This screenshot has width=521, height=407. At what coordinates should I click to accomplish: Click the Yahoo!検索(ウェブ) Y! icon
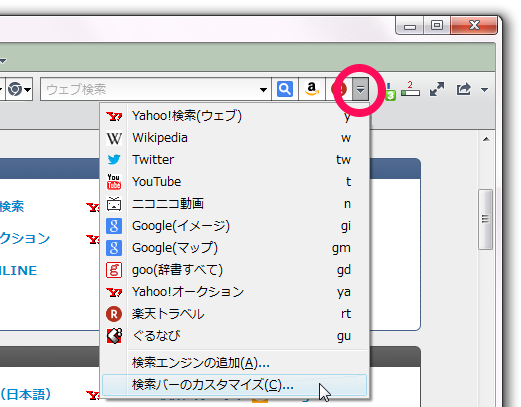(114, 116)
